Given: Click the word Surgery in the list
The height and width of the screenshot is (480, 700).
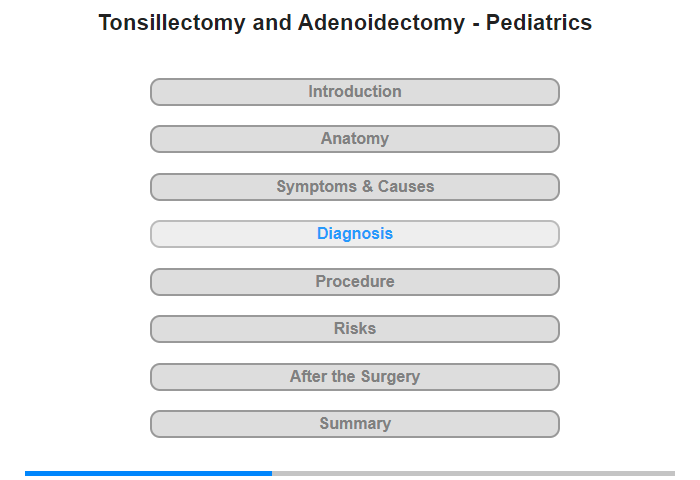Looking at the screenshot, I should (x=390, y=376).
